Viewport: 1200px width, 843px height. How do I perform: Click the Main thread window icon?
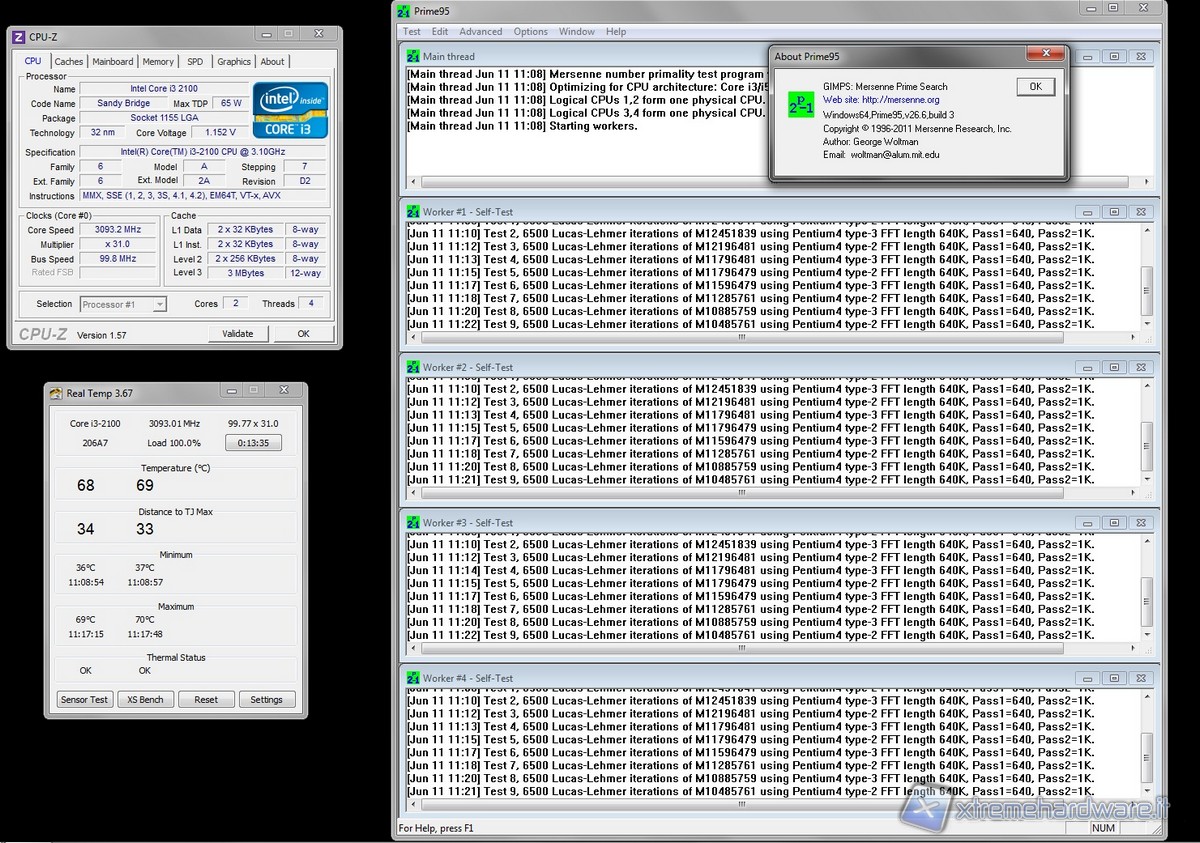pos(412,56)
